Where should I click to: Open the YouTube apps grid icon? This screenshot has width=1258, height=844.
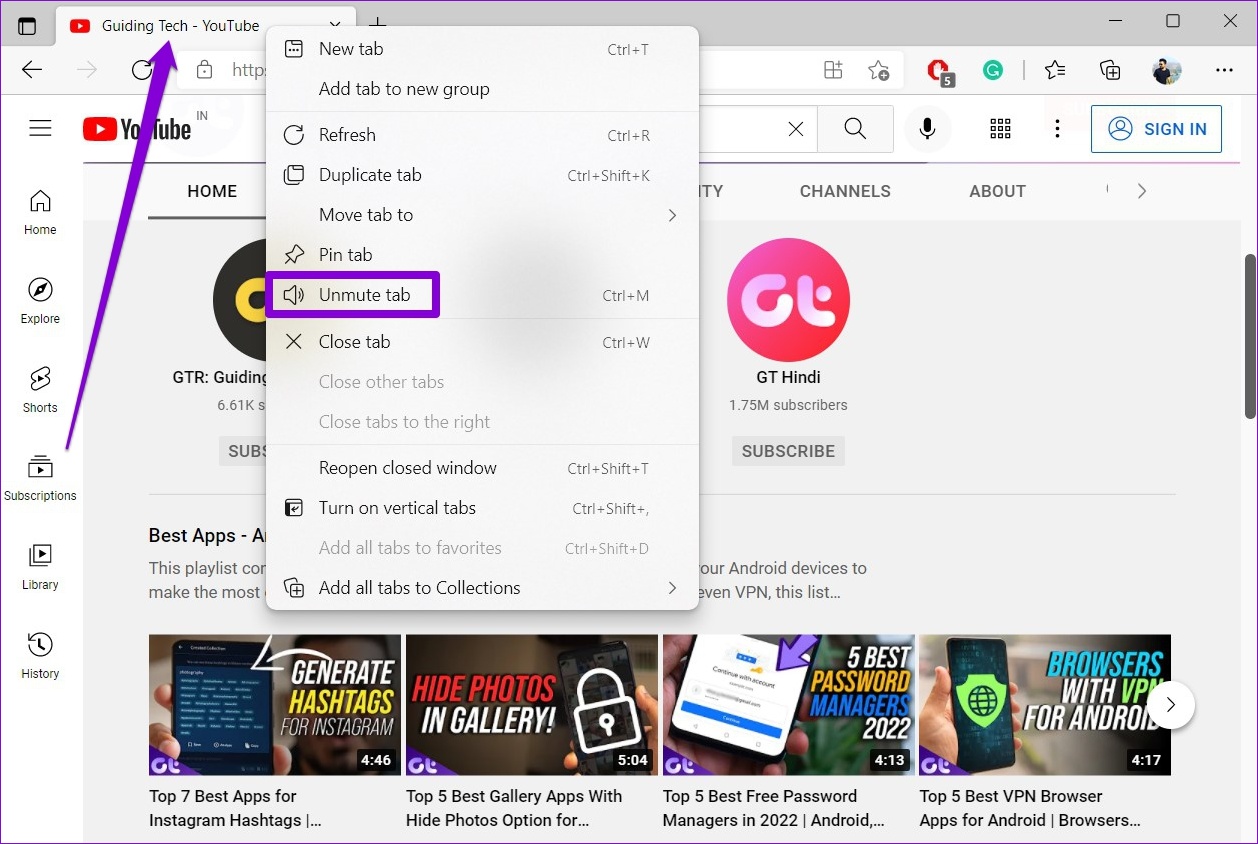(x=1000, y=129)
